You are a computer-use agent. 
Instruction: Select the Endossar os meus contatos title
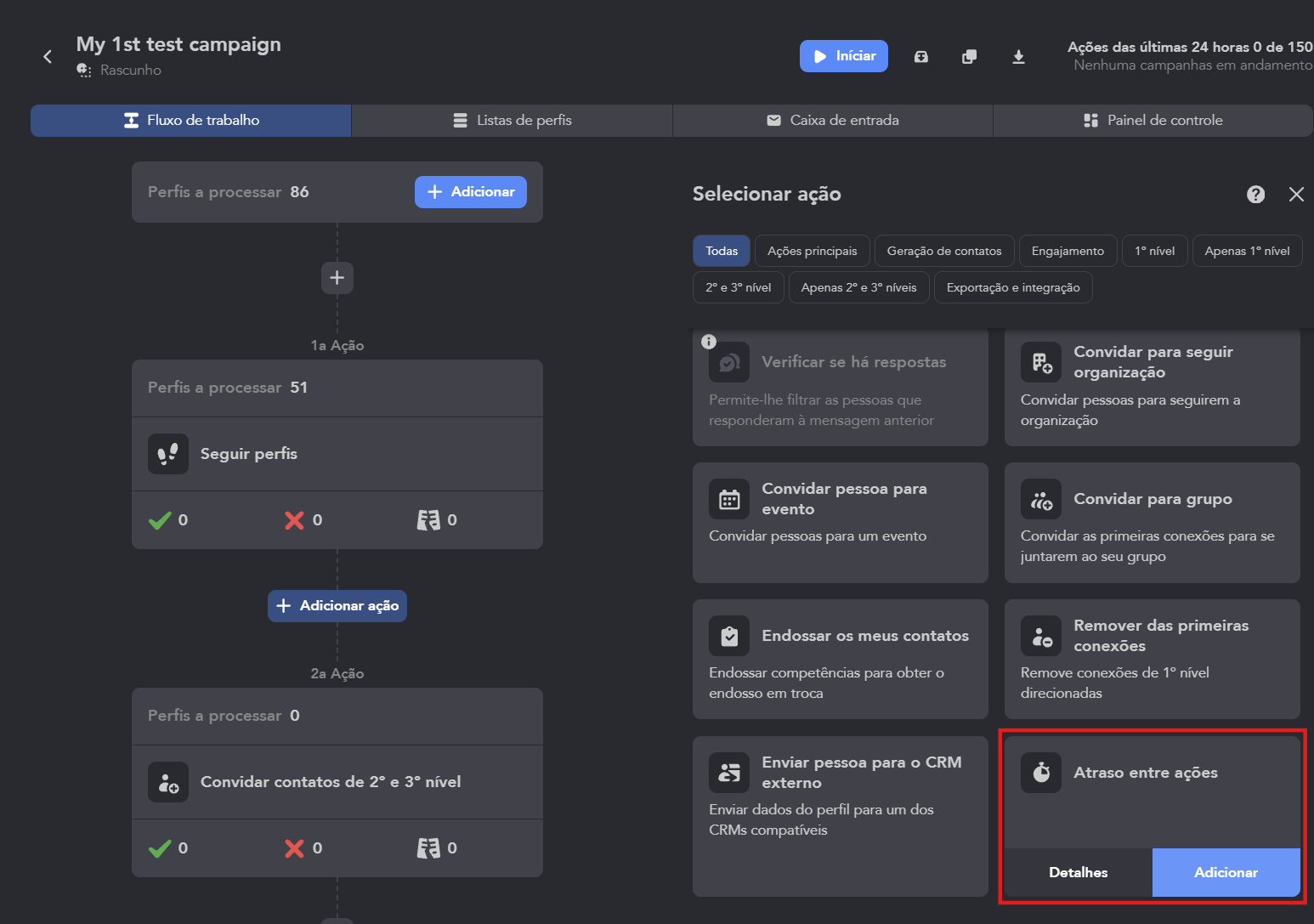point(865,636)
